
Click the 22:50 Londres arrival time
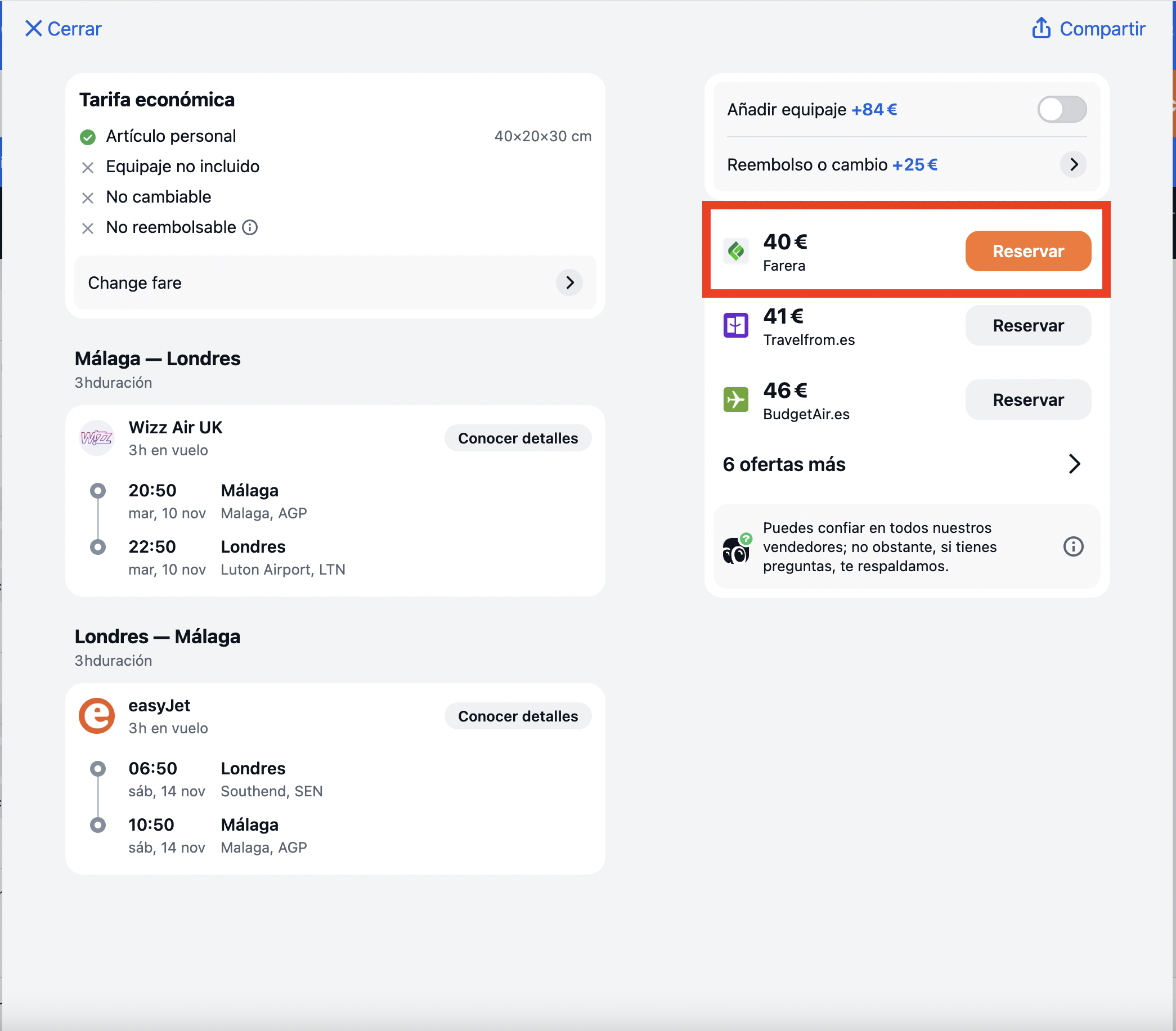(152, 547)
